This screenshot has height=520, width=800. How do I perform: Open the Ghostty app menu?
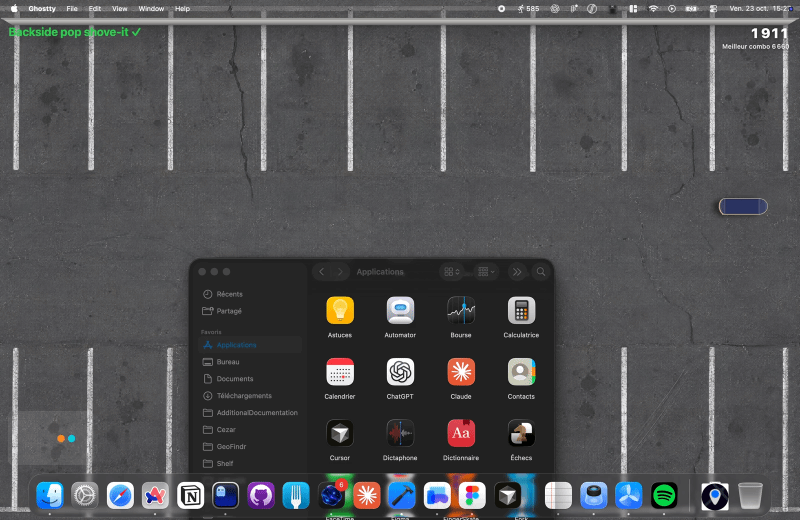[x=42, y=8]
